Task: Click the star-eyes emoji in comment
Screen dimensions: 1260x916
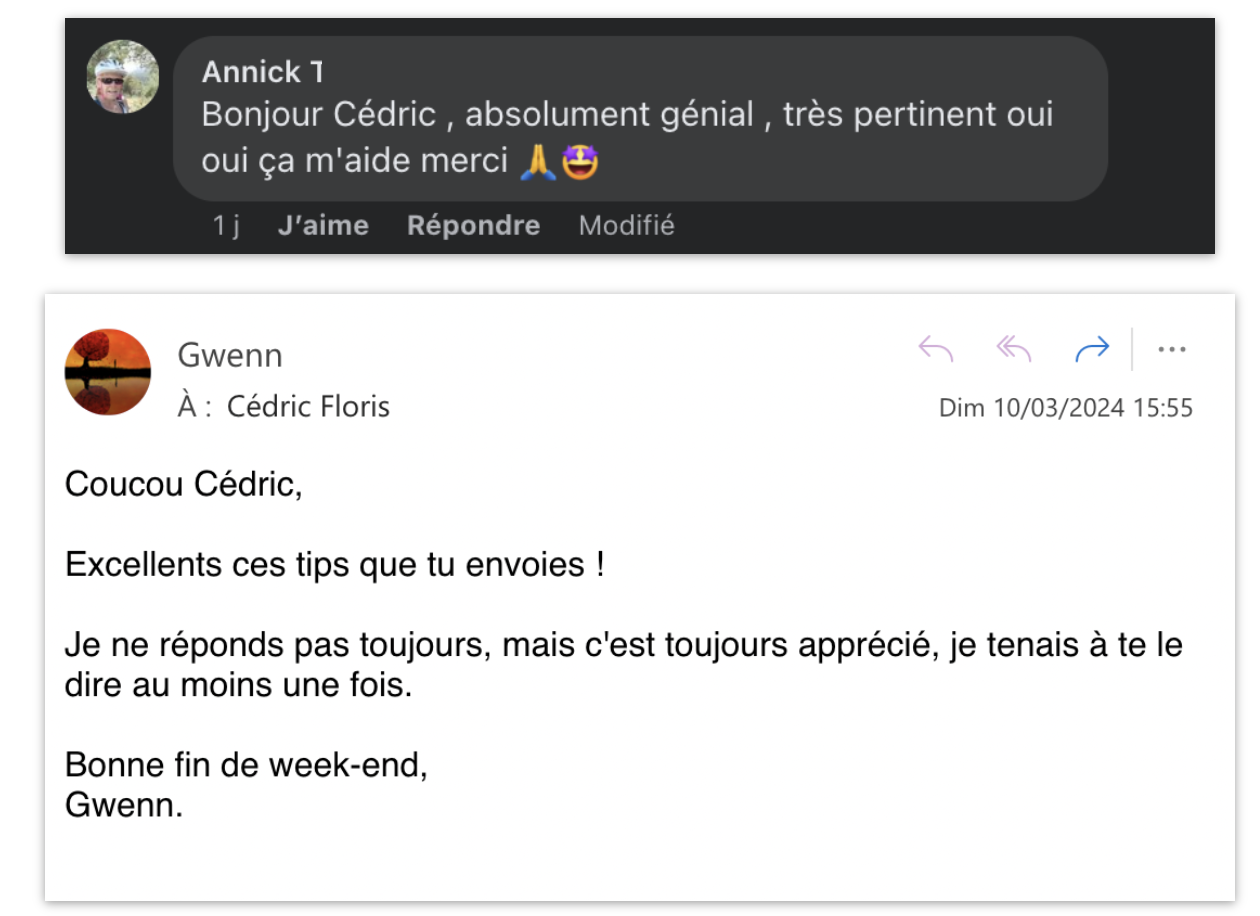Action: point(580,162)
